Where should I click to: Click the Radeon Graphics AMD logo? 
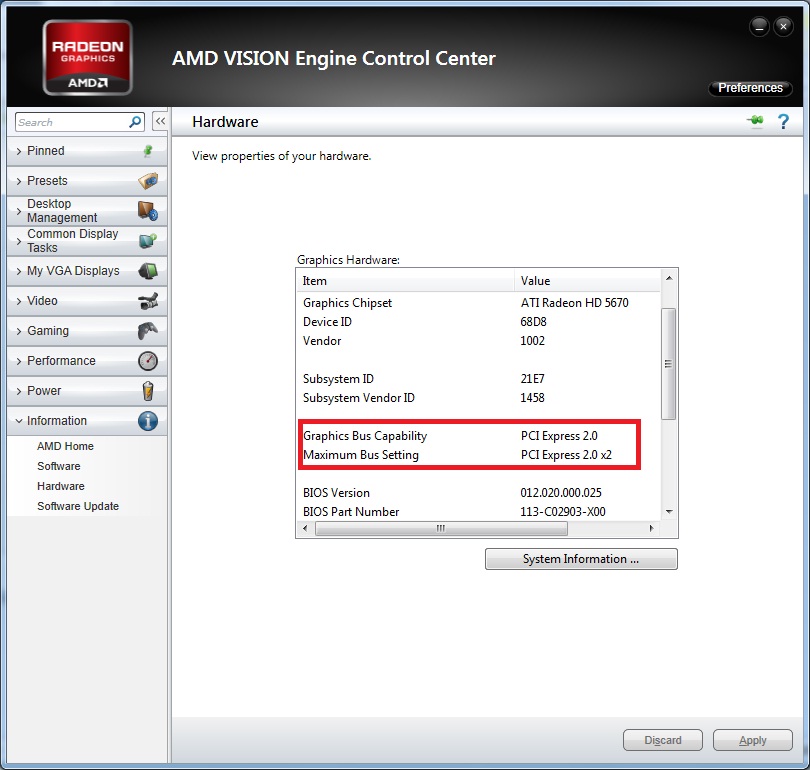click(x=88, y=57)
